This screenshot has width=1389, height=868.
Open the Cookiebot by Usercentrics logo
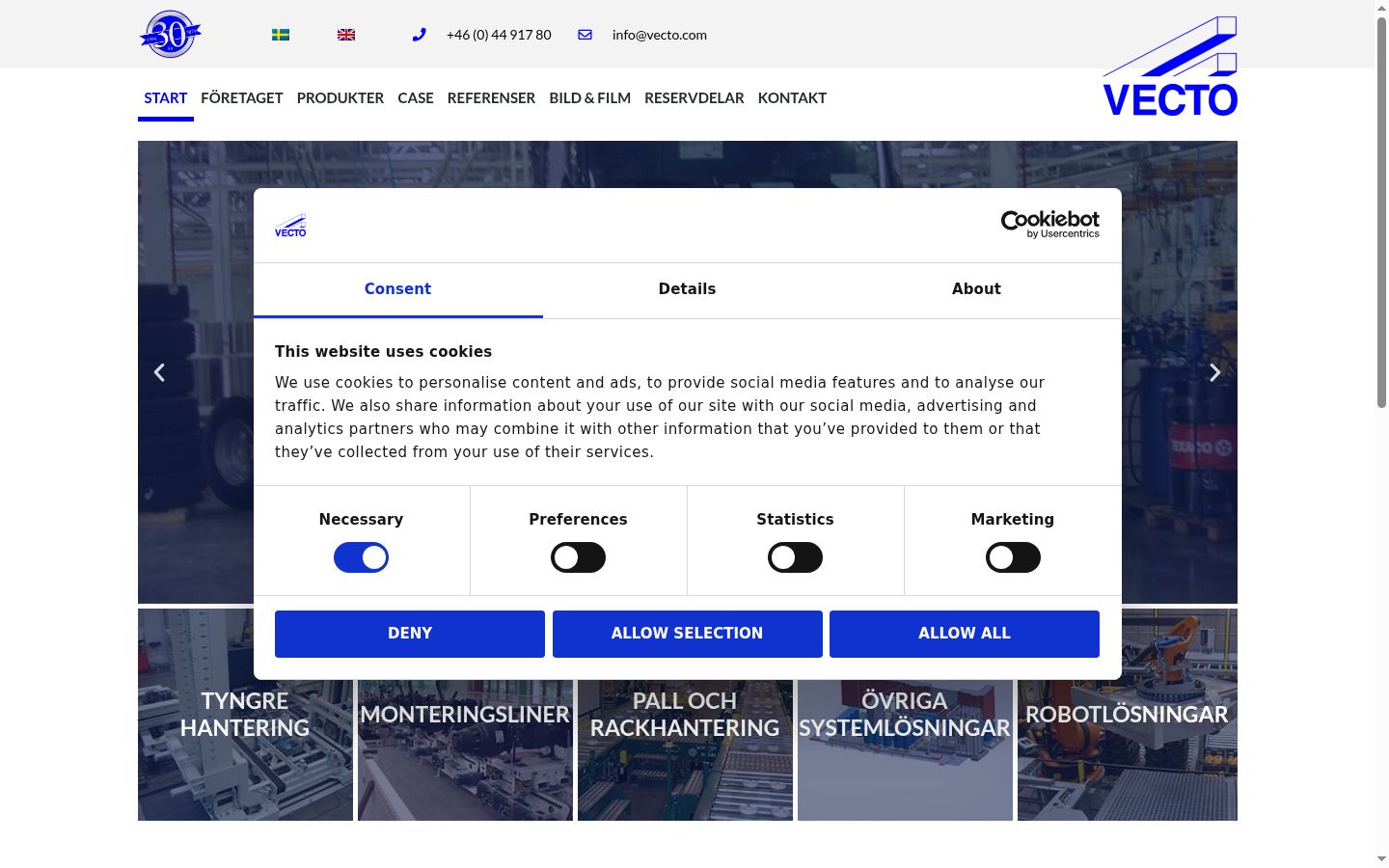pos(1050,225)
